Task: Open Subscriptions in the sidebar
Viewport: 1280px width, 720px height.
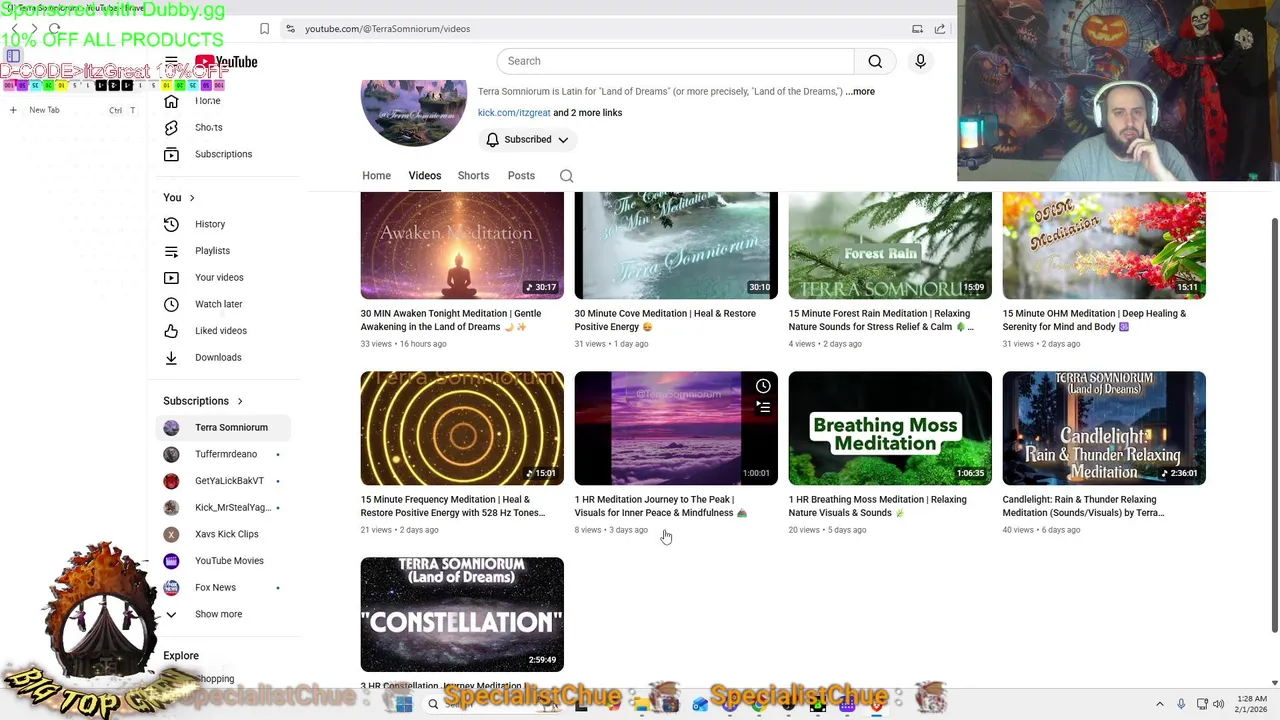Action: pos(223,154)
